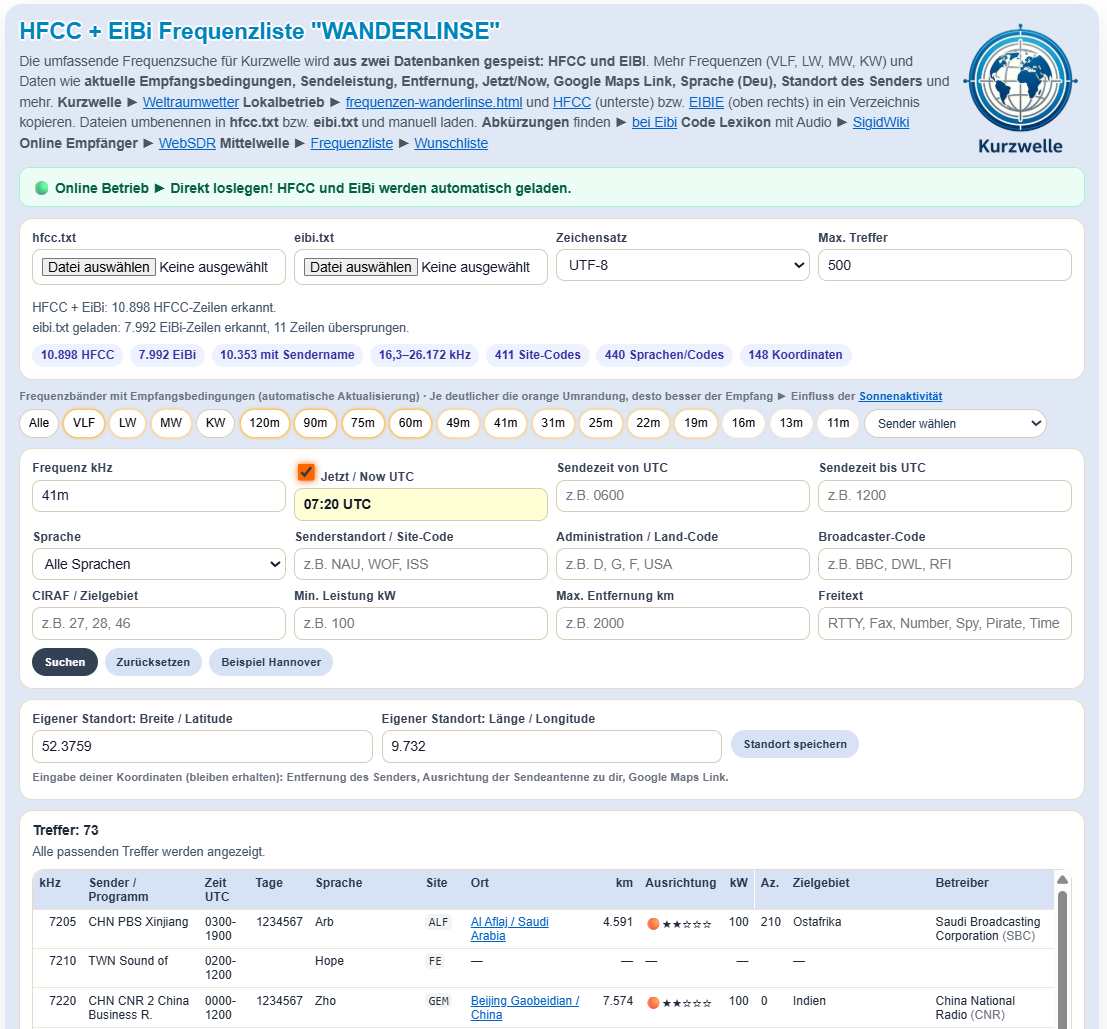Screen dimensions: 1107x1029
Task: Open the EIBIE link
Action: (706, 102)
